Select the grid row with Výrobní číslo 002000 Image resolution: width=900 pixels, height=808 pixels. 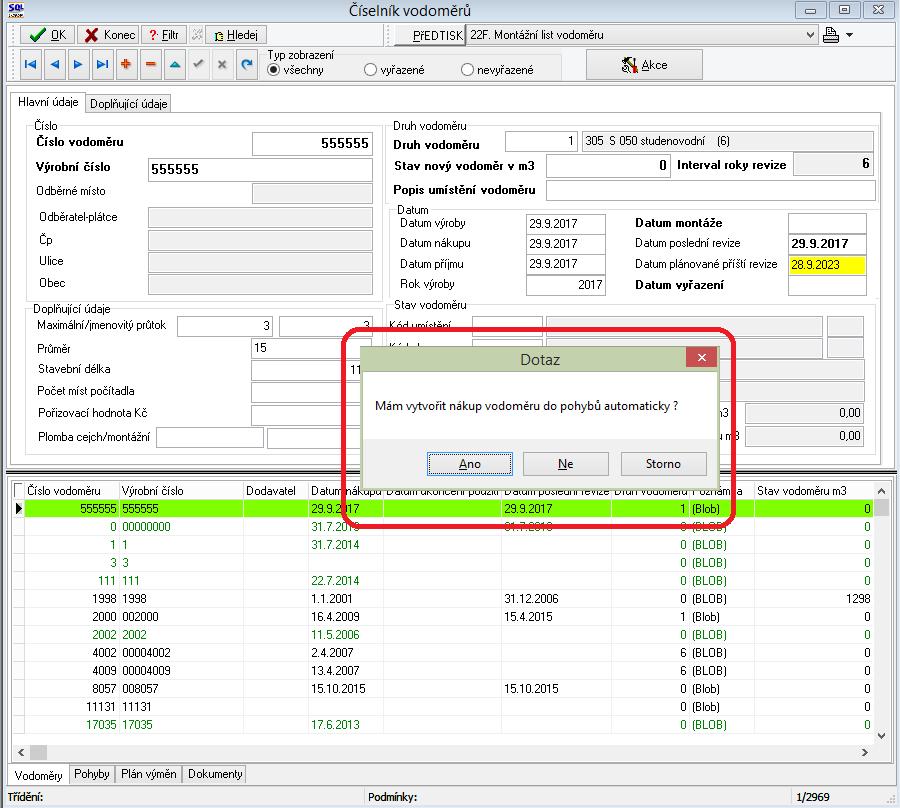point(449,617)
